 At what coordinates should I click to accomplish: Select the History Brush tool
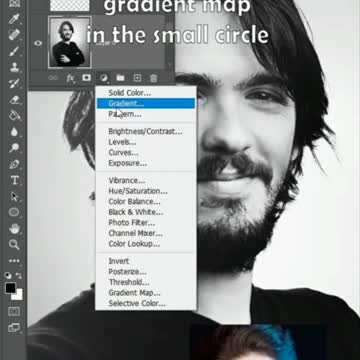[x=14, y=83]
